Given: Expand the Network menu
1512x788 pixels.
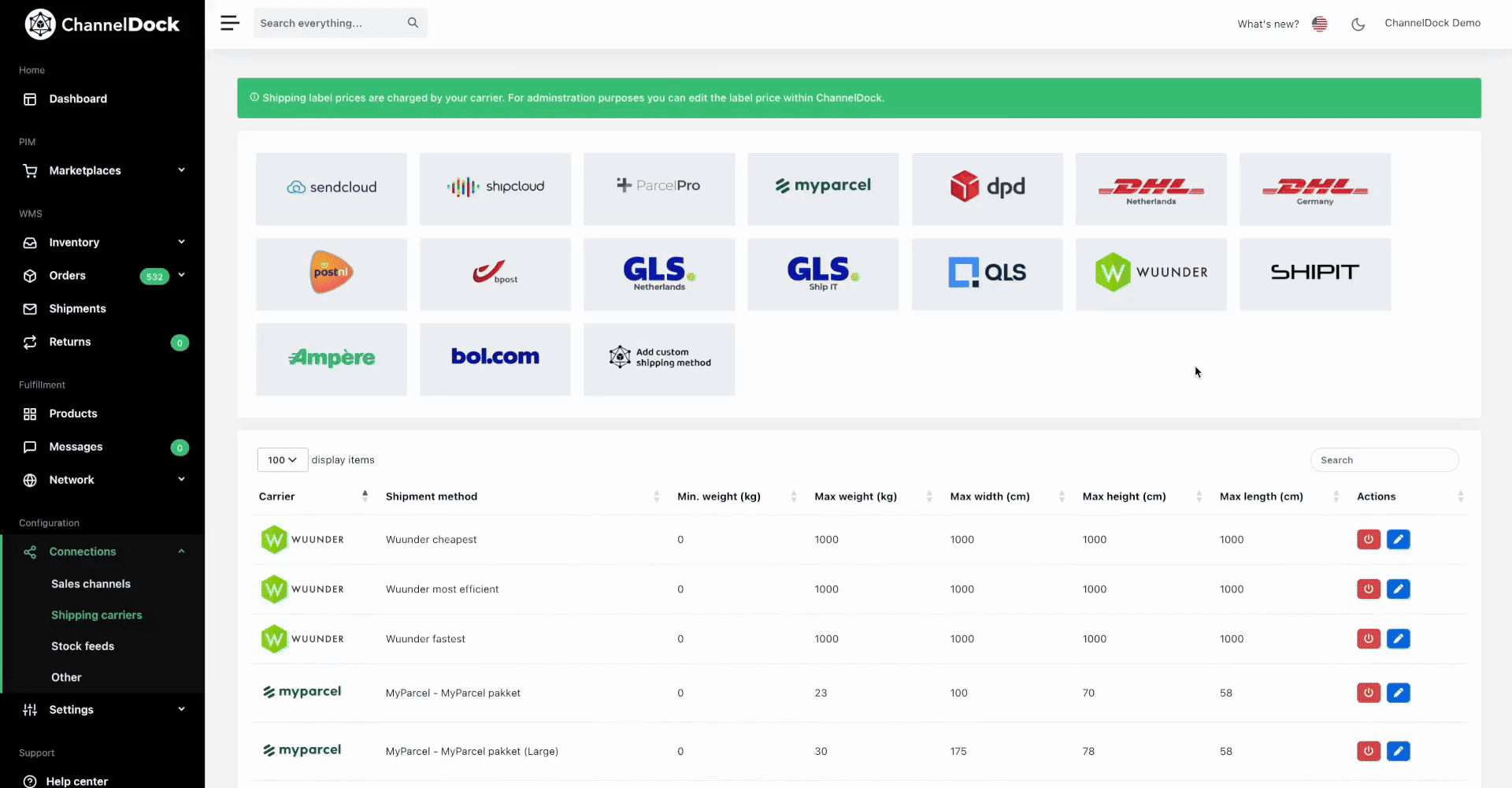Looking at the screenshot, I should click(x=102, y=480).
